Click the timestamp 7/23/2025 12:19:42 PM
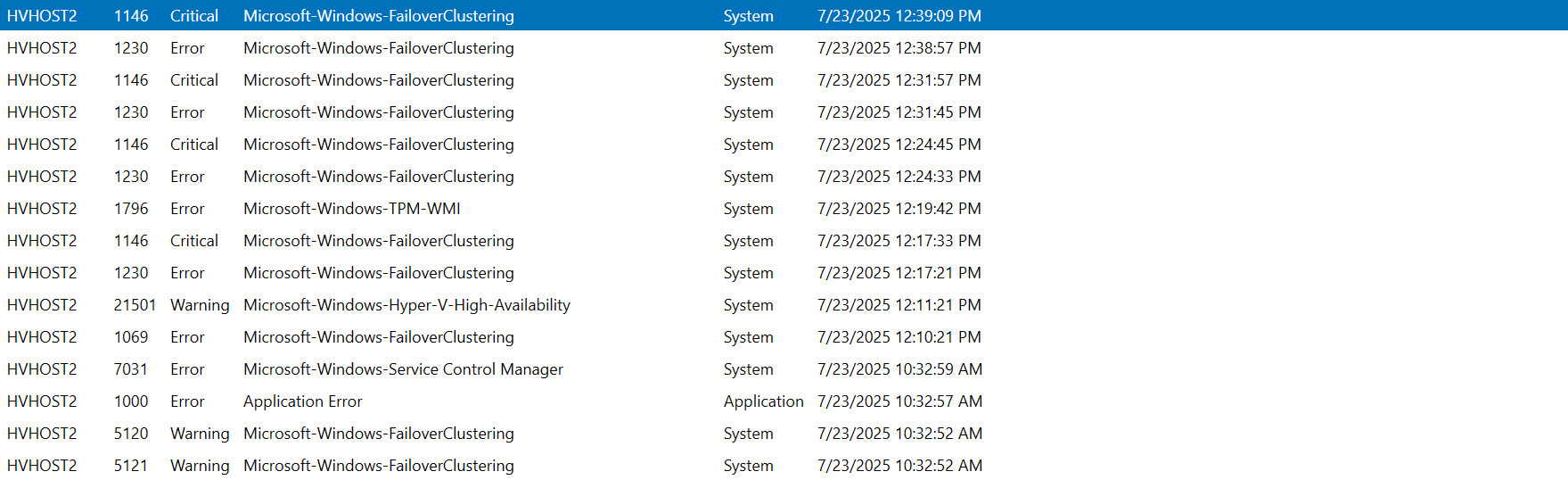 899,209
